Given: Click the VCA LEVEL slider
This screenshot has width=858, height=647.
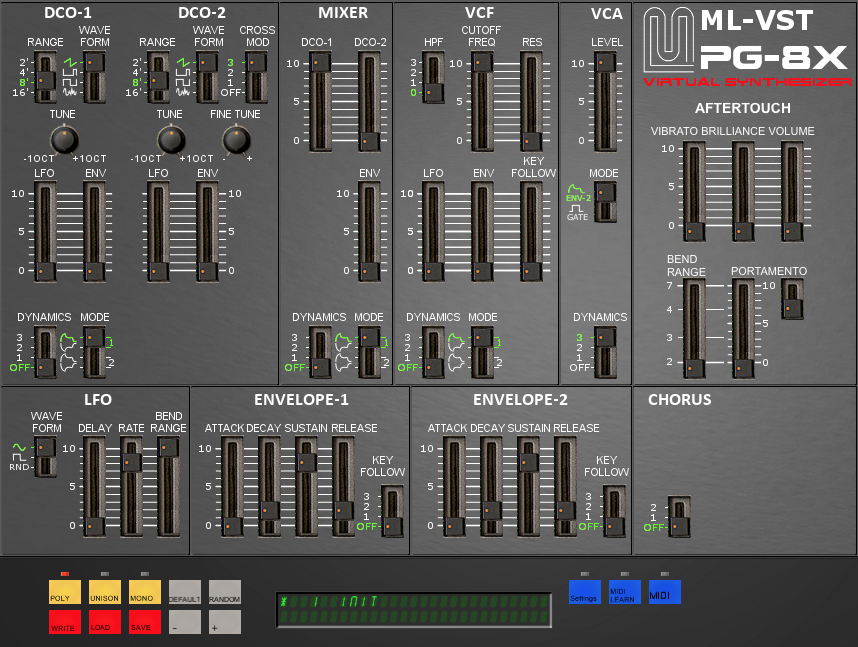Looking at the screenshot, I should [x=605, y=102].
